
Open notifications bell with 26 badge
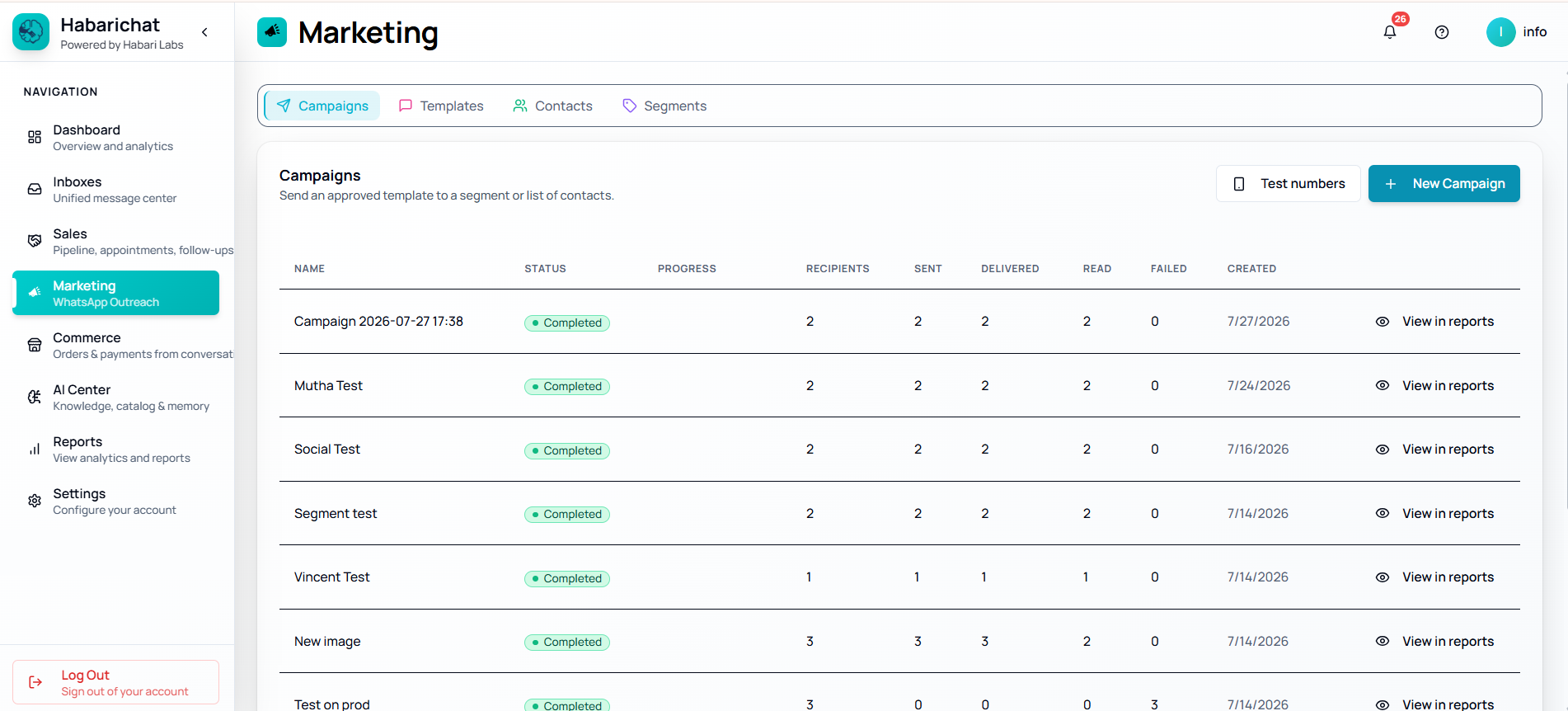[x=1390, y=31]
